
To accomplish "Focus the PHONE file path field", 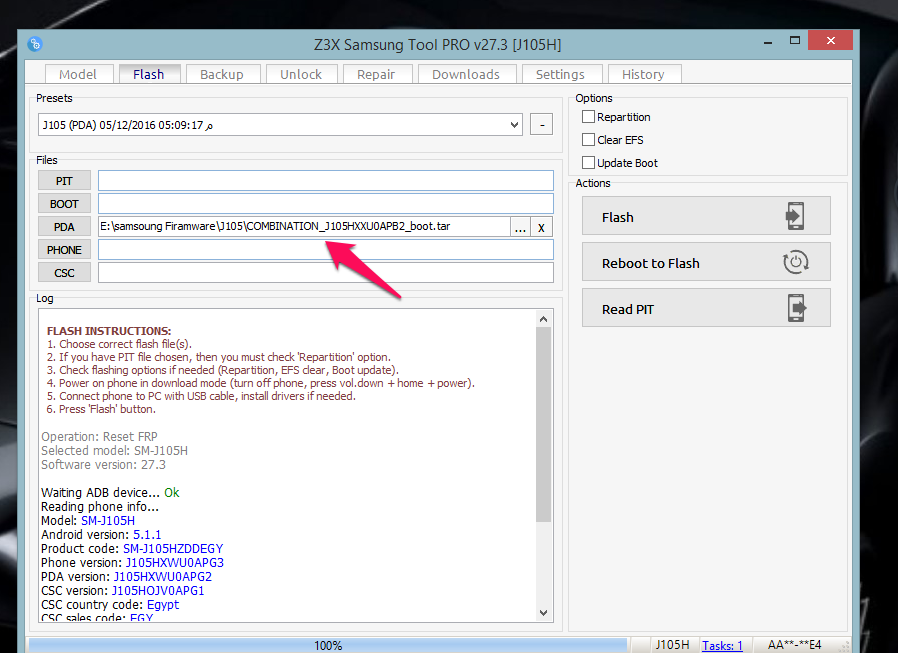I will point(325,249).
